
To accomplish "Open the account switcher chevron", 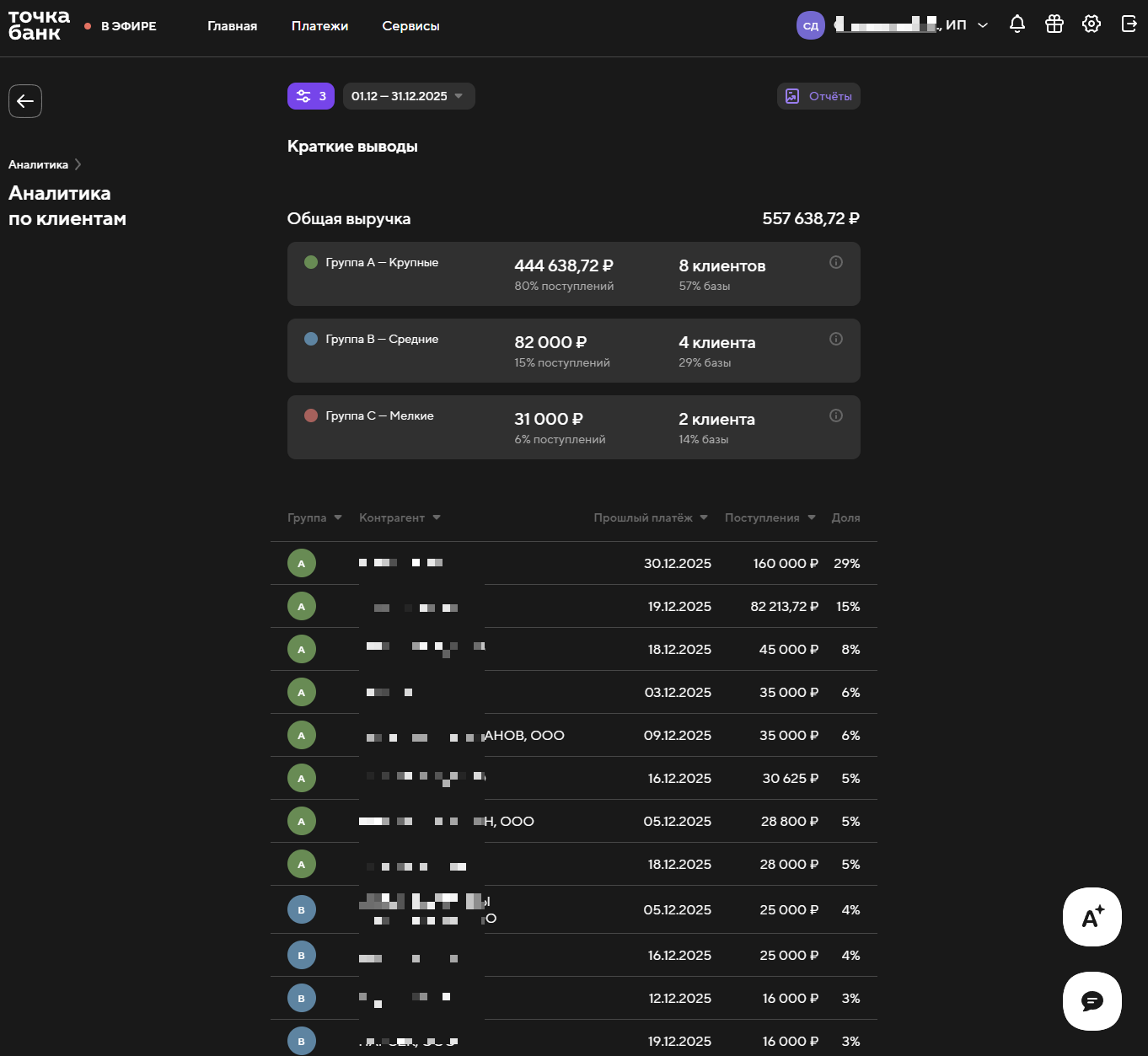I will pyautogui.click(x=983, y=25).
